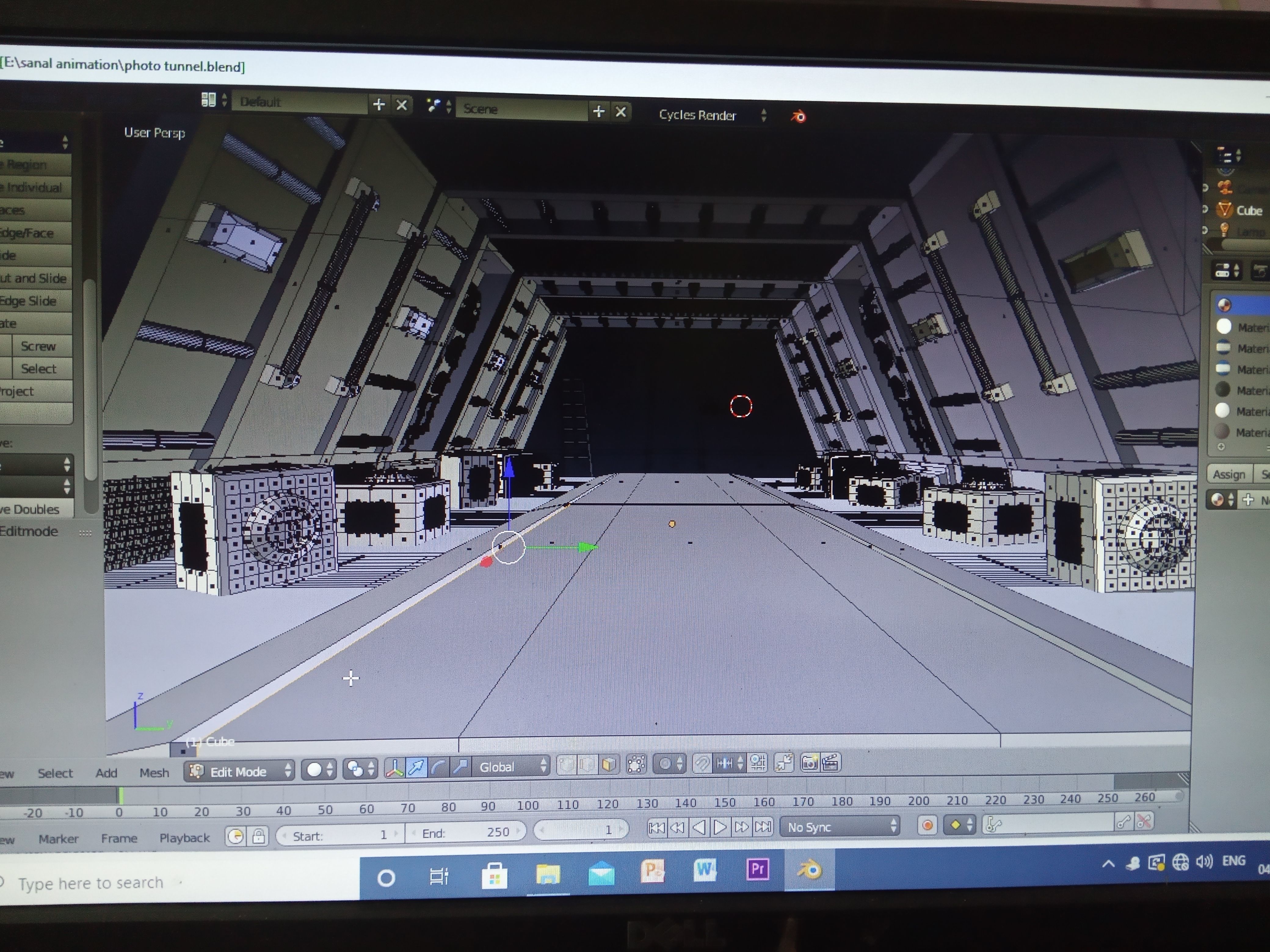Switch to face select mode
The height and width of the screenshot is (952, 1270).
[608, 764]
